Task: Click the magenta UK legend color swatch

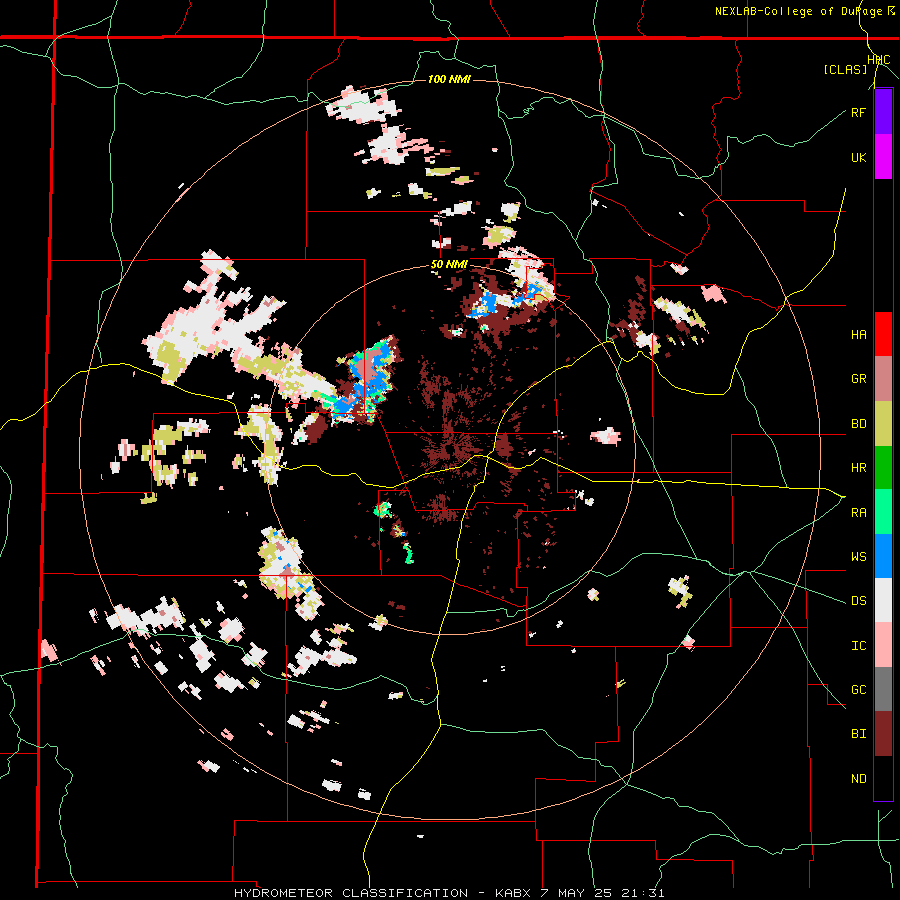Action: [x=883, y=157]
